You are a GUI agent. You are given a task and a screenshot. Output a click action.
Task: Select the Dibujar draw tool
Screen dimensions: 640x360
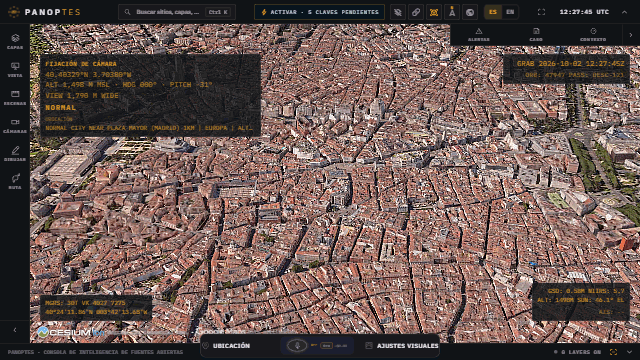tap(15, 154)
